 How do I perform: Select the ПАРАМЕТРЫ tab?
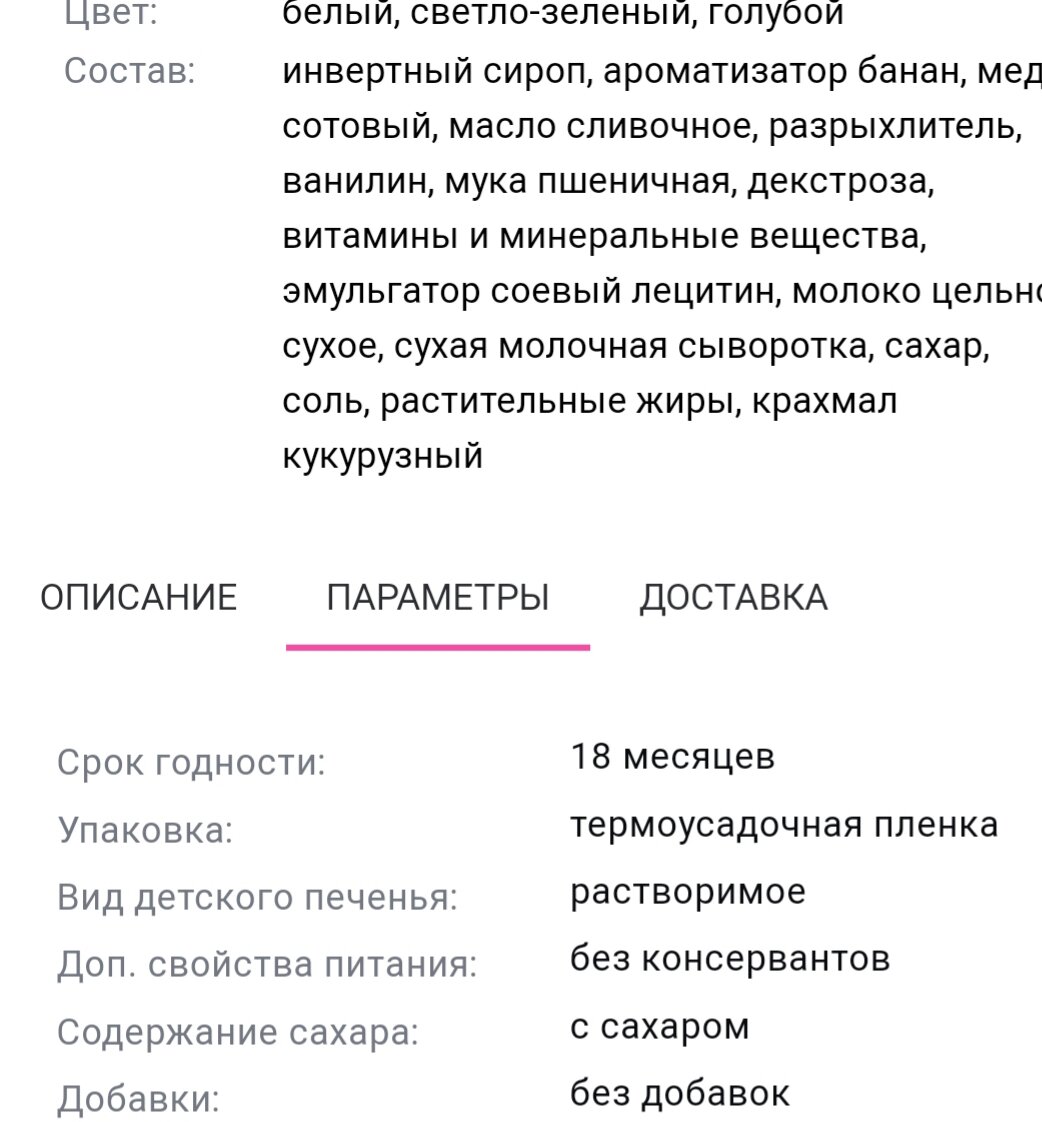(x=438, y=597)
